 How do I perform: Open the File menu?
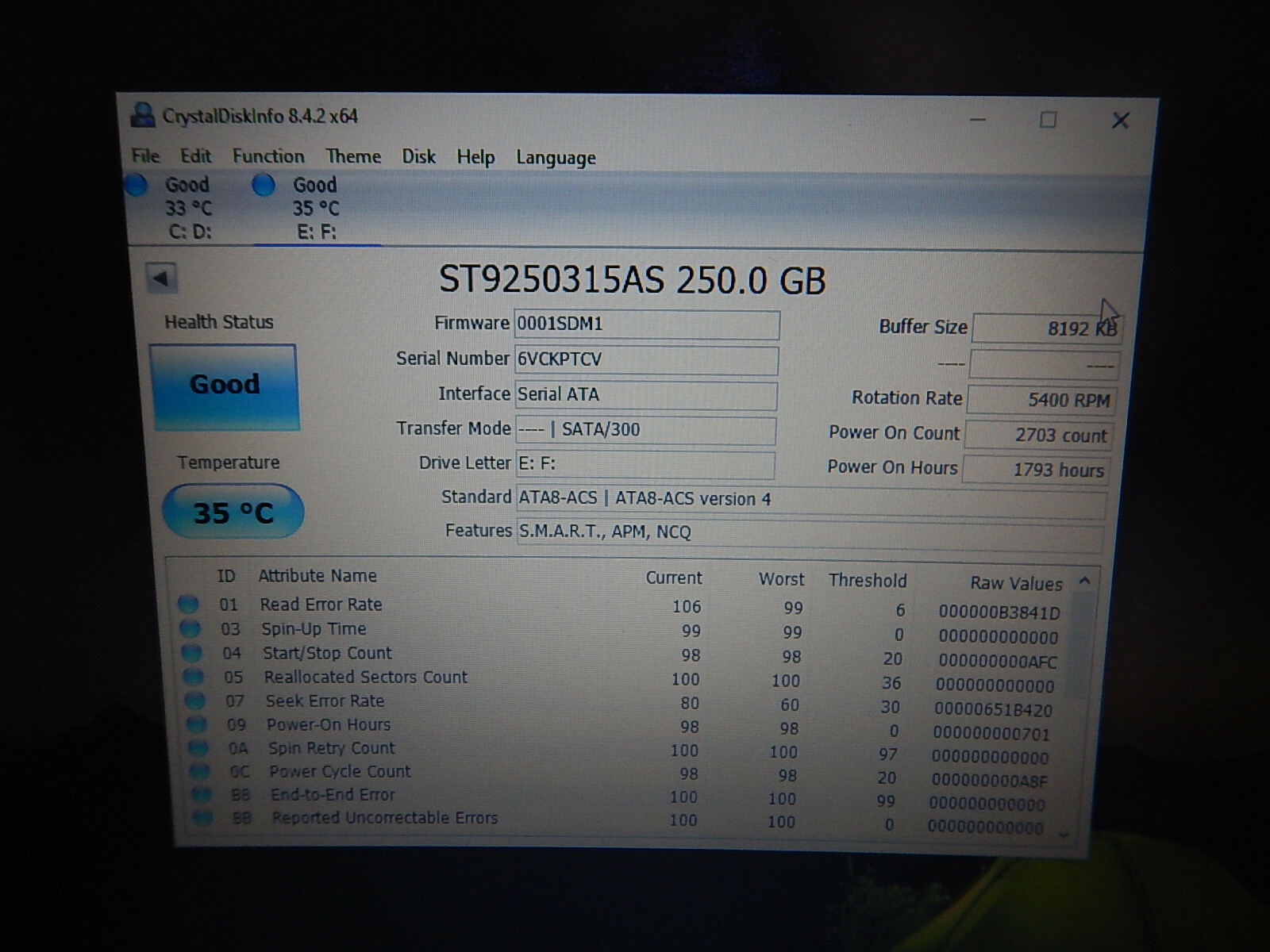click(x=145, y=155)
